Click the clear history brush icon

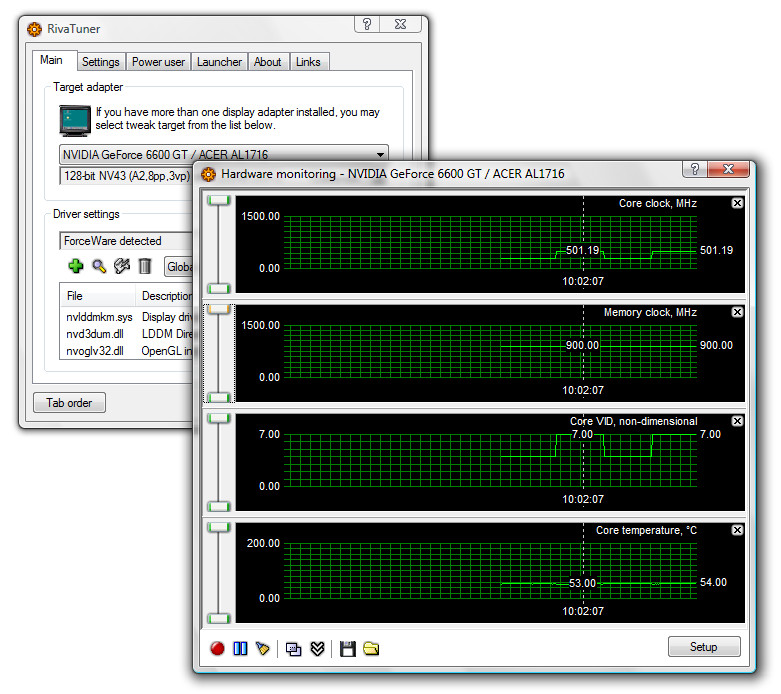pos(262,648)
